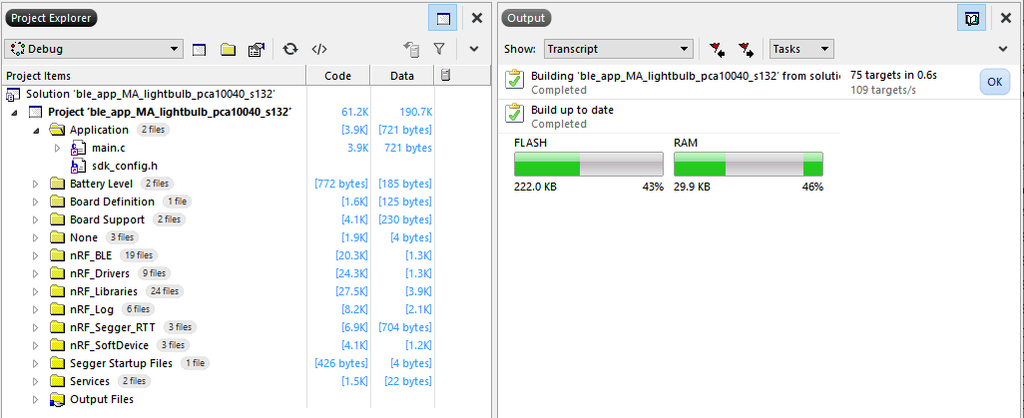Click the code brackets icon

tap(320, 48)
